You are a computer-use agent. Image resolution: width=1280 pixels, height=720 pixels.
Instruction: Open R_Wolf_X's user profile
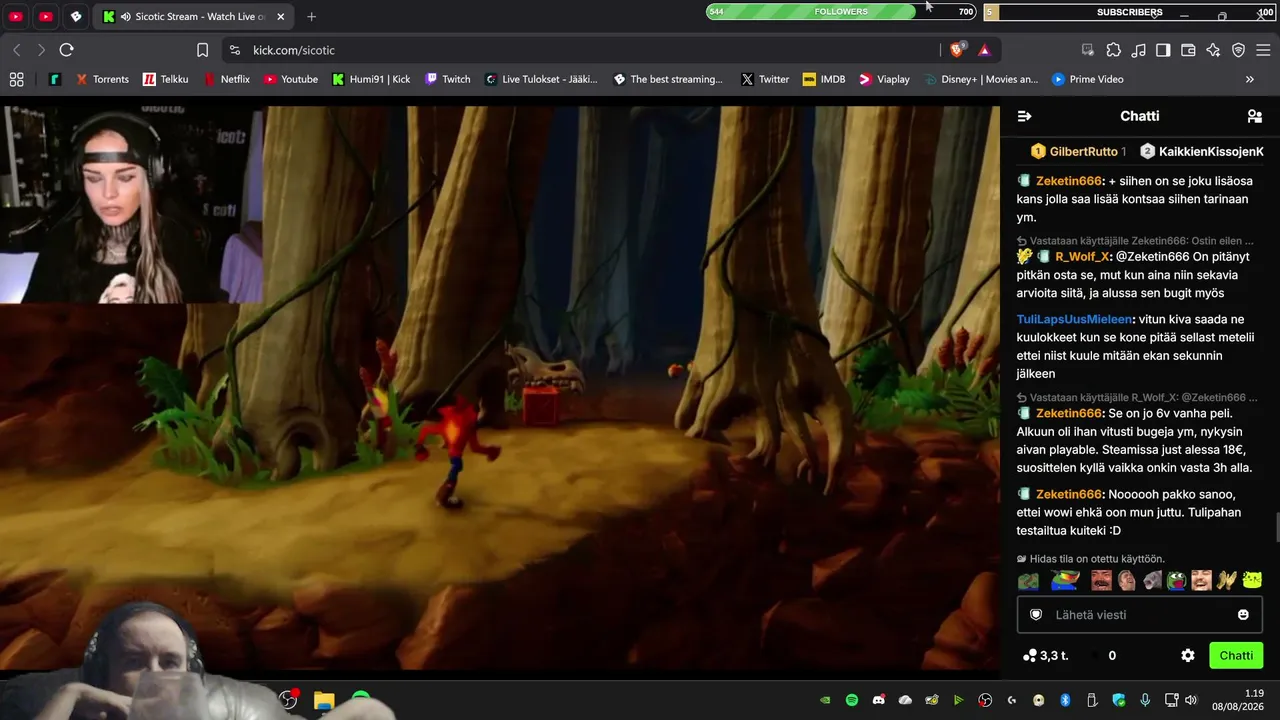(1082, 257)
